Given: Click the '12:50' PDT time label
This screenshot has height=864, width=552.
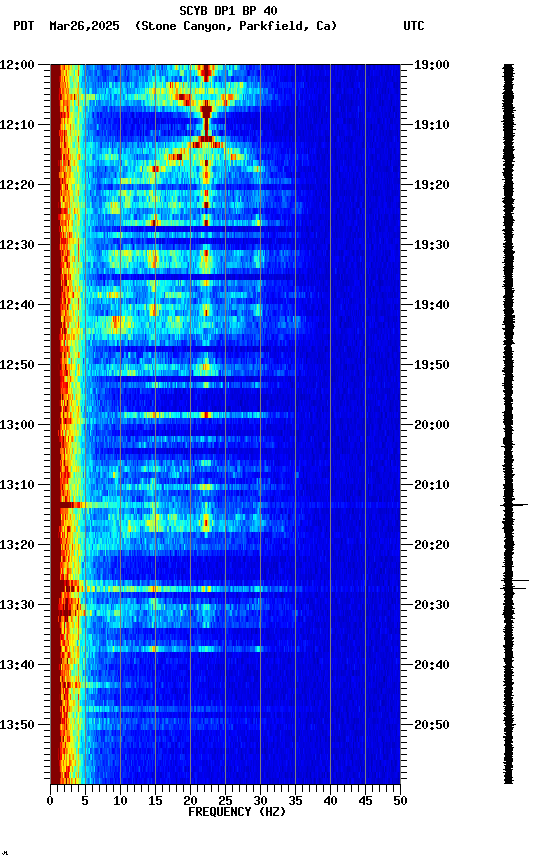Looking at the screenshot, I should [17, 365].
